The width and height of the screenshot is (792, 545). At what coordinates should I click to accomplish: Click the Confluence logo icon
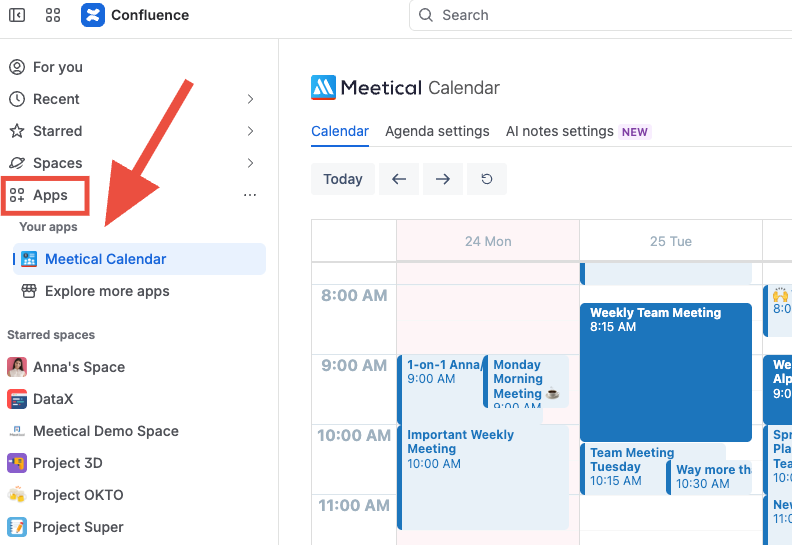pyautogui.click(x=93, y=15)
